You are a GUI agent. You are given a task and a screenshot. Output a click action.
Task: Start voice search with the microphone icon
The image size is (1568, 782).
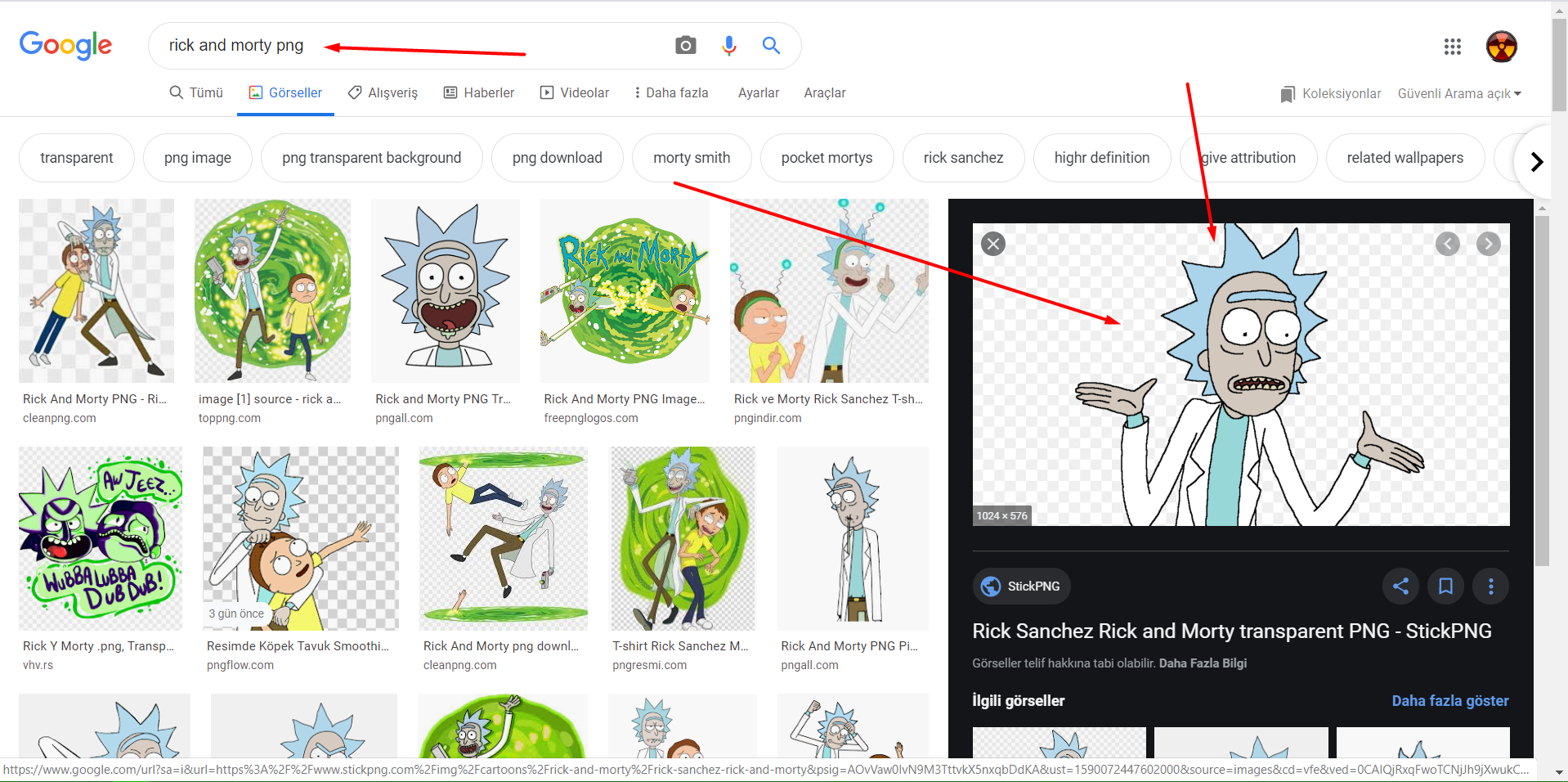tap(729, 45)
